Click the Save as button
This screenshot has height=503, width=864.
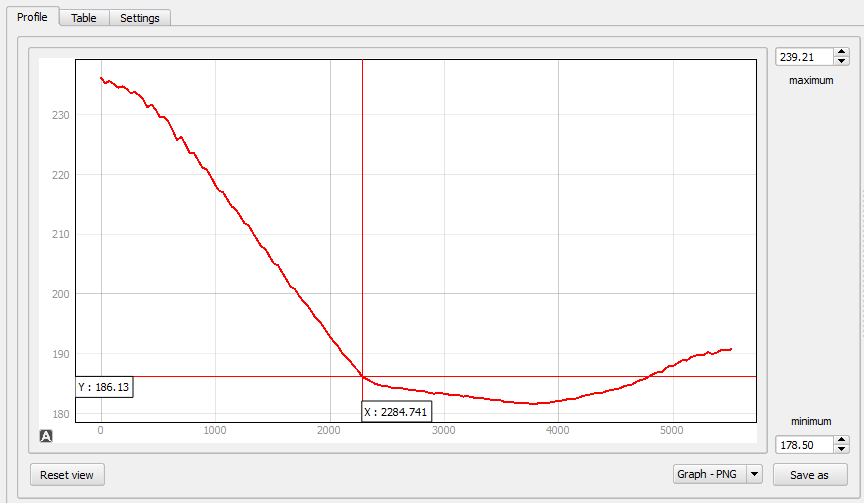(809, 475)
